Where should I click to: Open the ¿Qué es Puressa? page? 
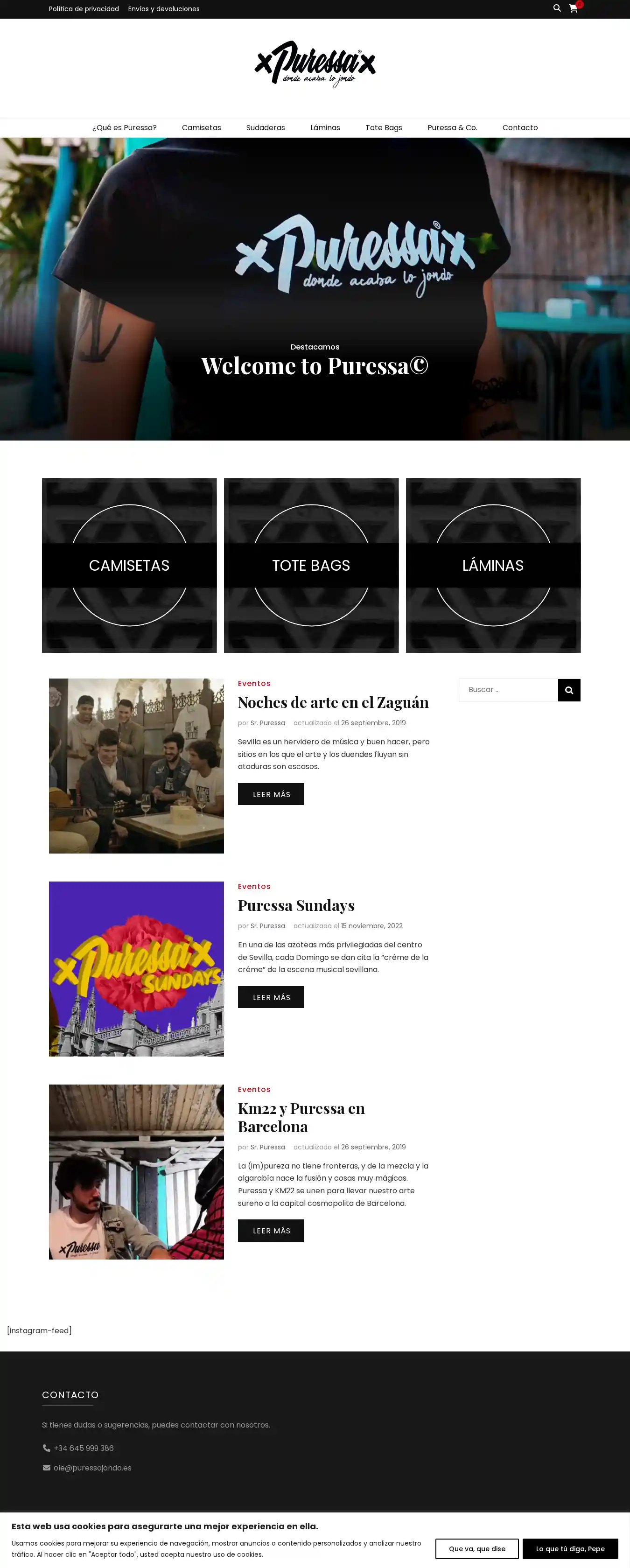(124, 128)
